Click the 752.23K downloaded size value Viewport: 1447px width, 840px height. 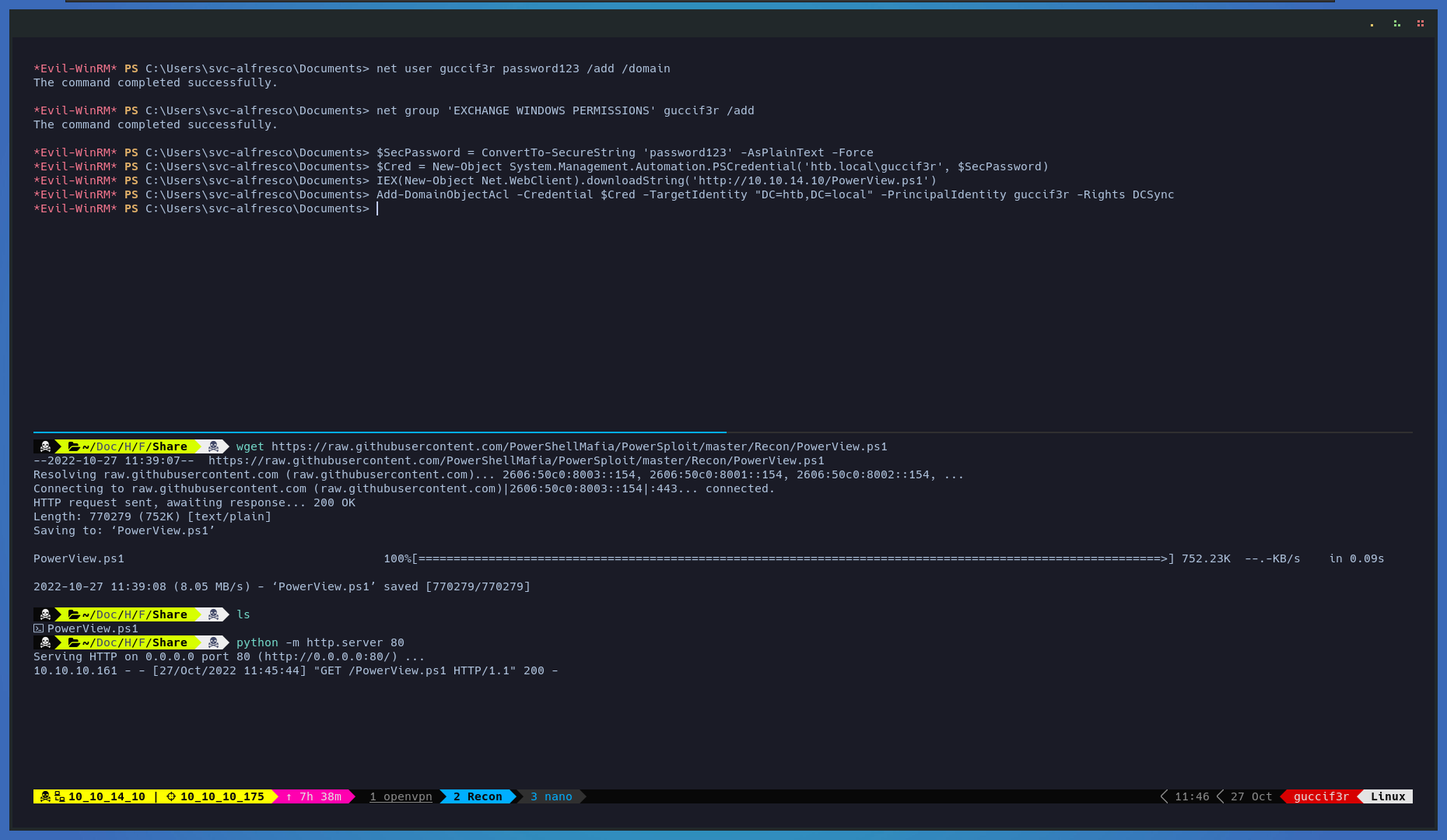pos(1206,558)
